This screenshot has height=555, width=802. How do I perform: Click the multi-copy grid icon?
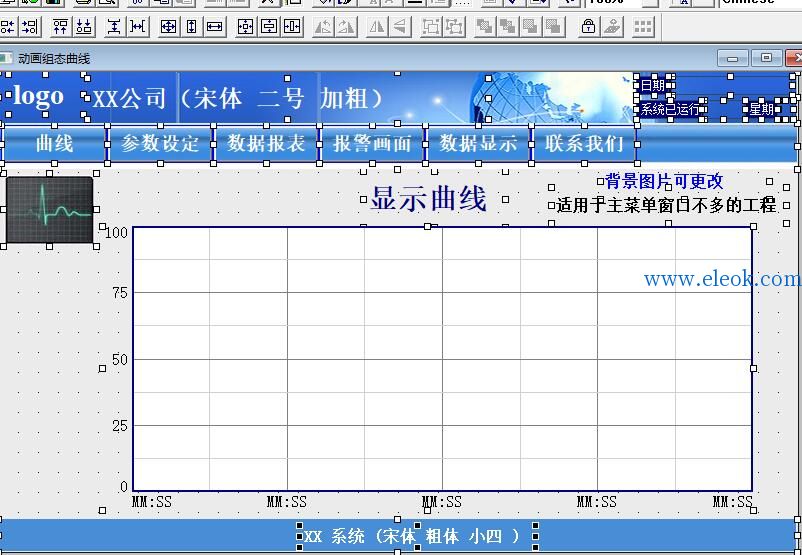[643, 27]
